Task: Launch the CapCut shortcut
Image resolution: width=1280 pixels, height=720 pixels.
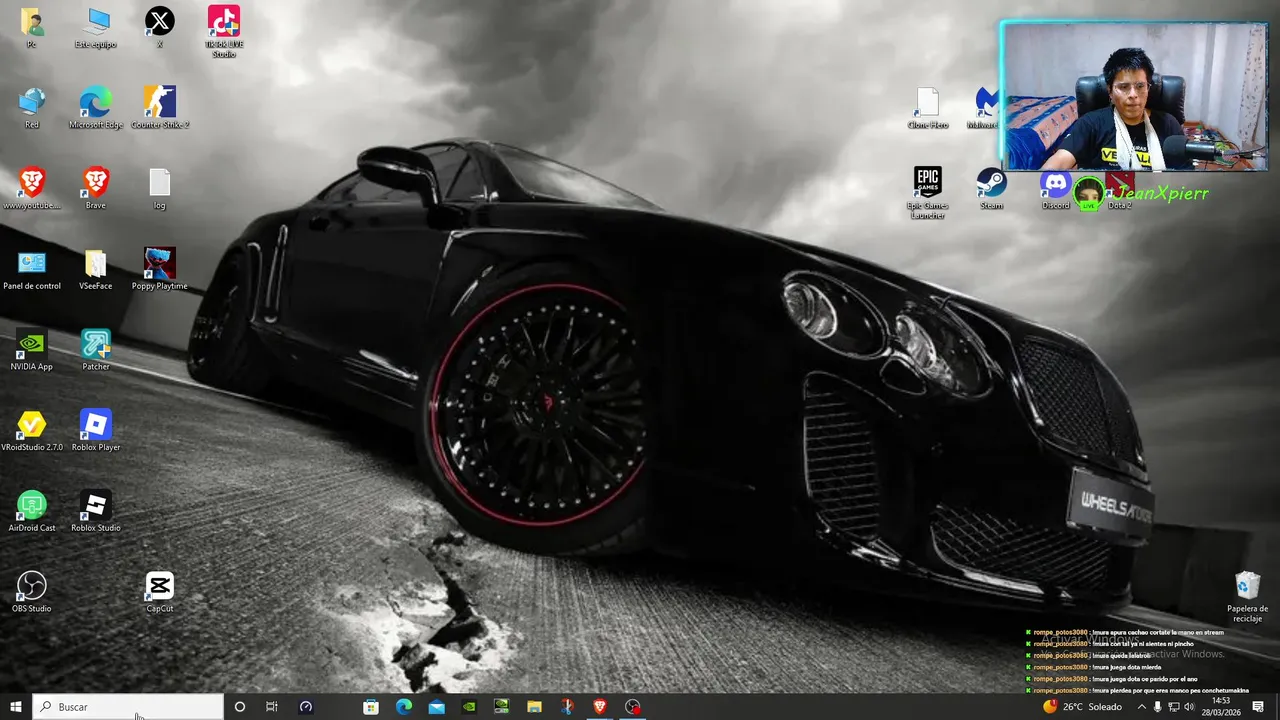Action: pyautogui.click(x=160, y=592)
